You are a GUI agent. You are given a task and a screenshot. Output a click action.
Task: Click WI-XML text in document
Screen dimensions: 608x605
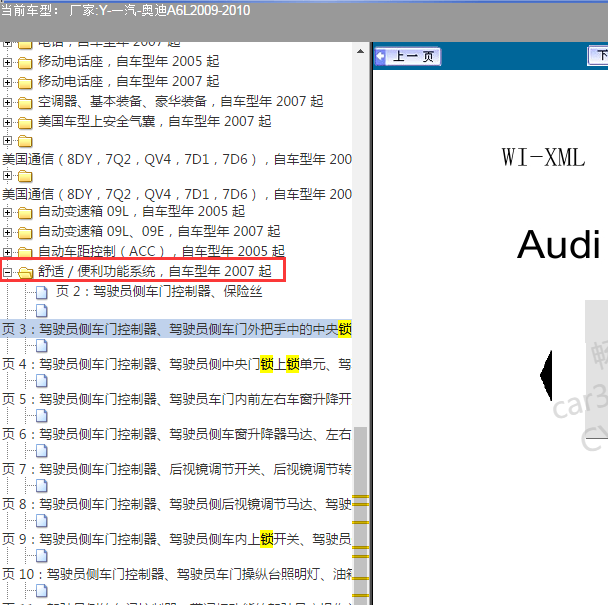click(543, 157)
